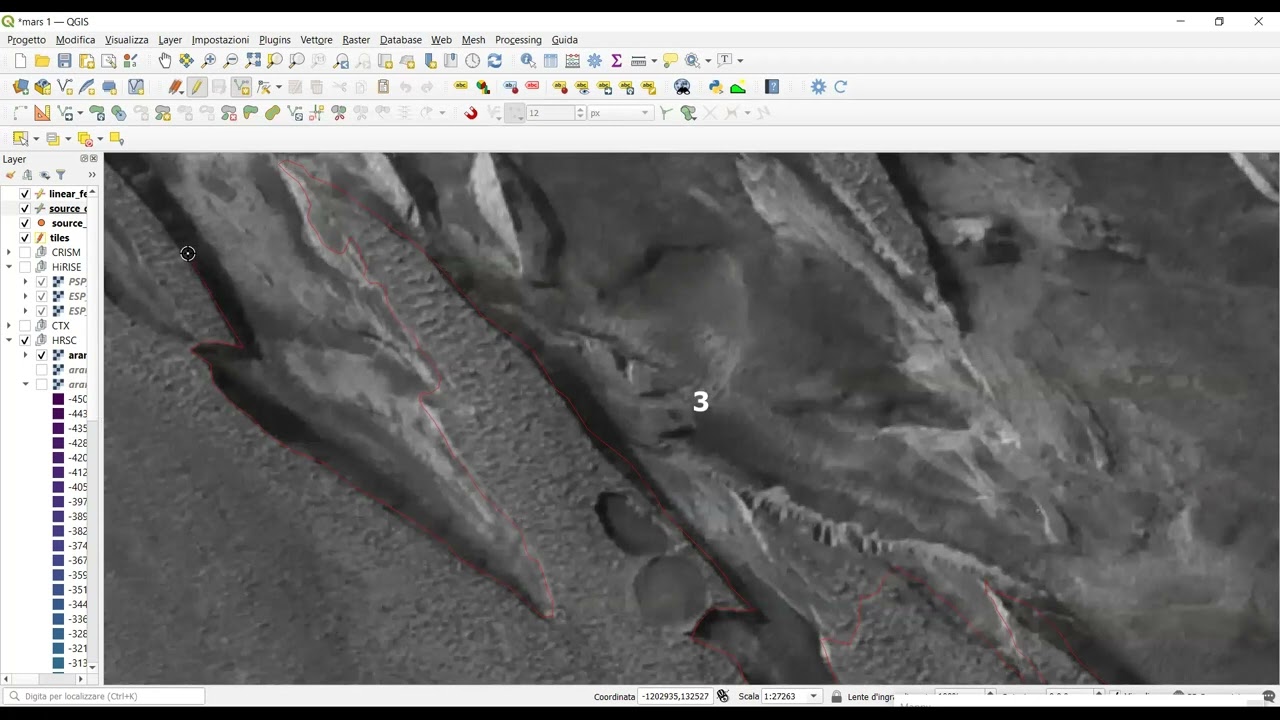This screenshot has width=1280, height=720.
Task: Select the linear_fe layer in the panel
Action: pyautogui.click(x=68, y=194)
